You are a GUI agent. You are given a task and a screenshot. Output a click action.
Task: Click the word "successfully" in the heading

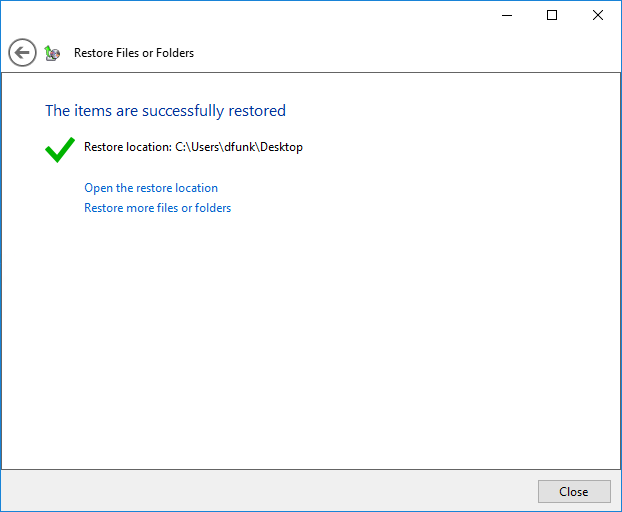[x=188, y=111]
